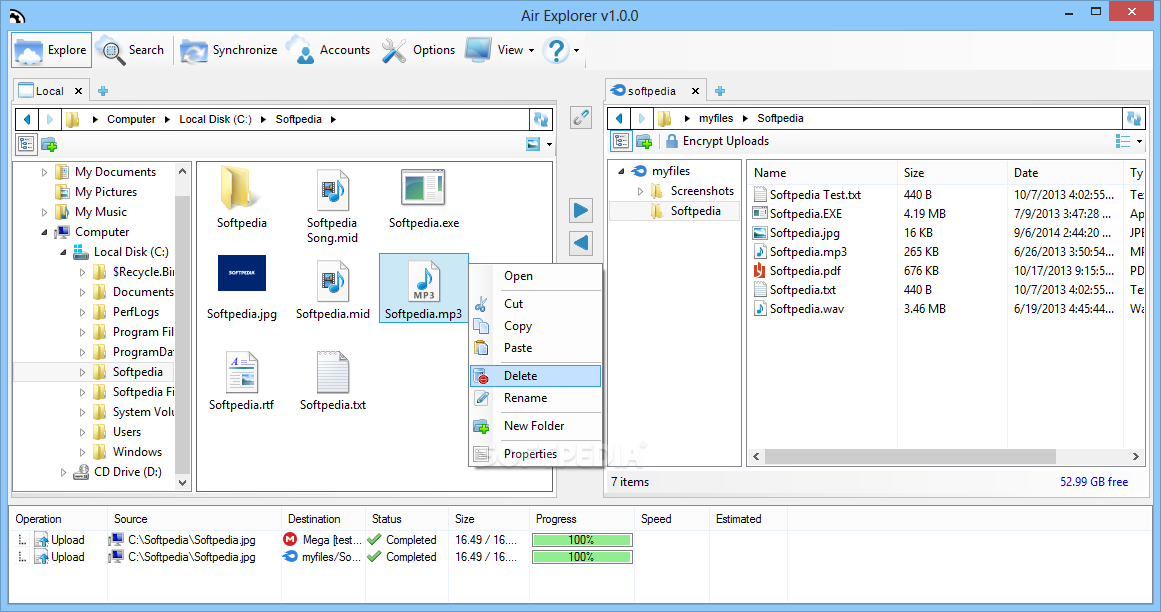This screenshot has height=612, width=1161.
Task: Select PerfLogs folder in tree
Action: 135,312
